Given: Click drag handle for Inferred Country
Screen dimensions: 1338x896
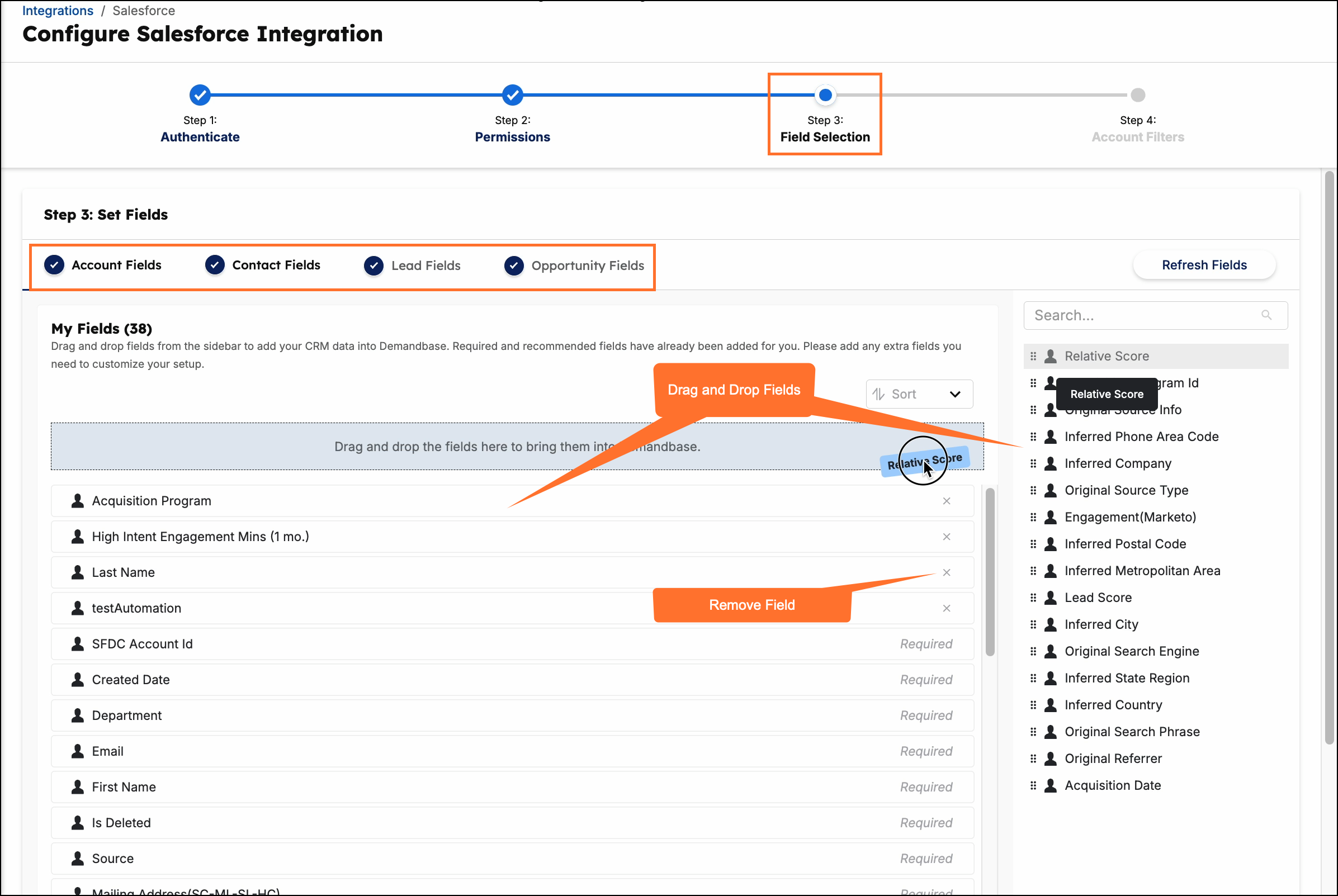Looking at the screenshot, I should [1033, 705].
